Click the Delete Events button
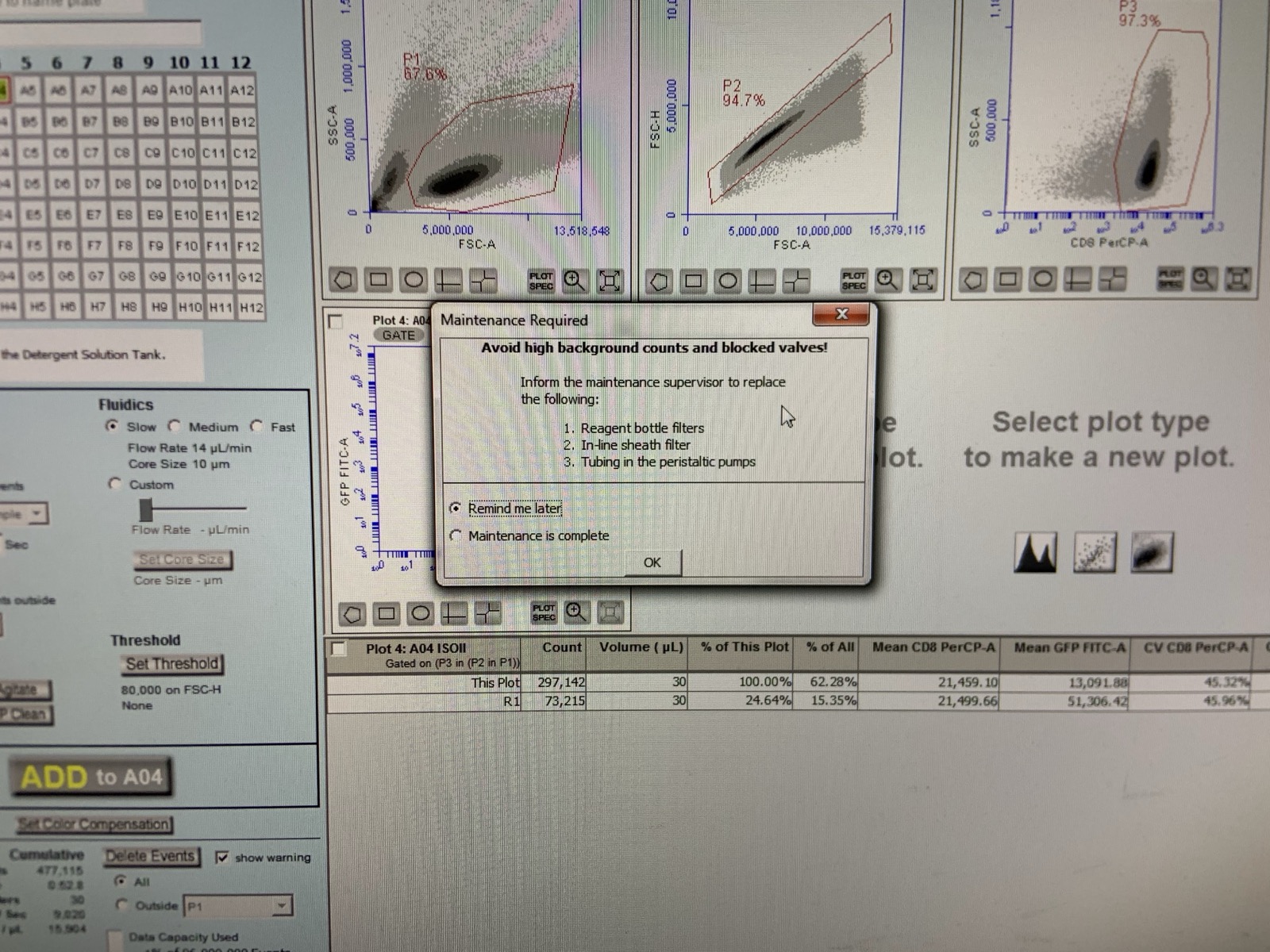 (151, 856)
